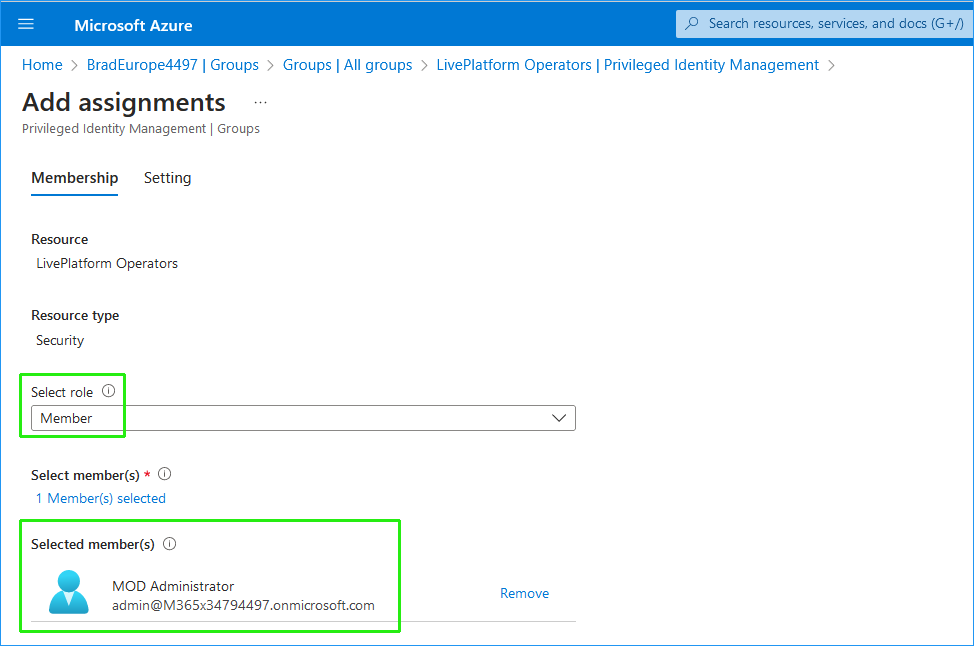974x646 pixels.
Task: Click the Privileged Identity Management | Groups subtitle
Action: [x=141, y=129]
